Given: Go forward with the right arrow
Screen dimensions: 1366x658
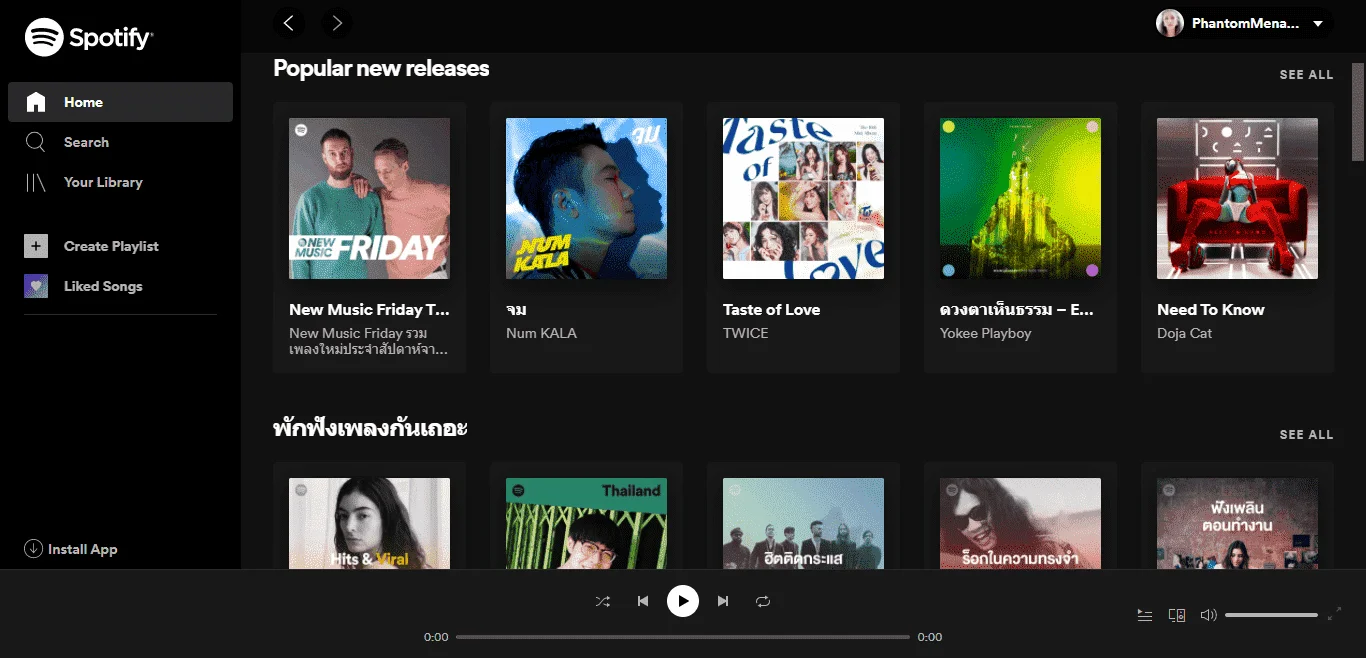Looking at the screenshot, I should pos(337,22).
